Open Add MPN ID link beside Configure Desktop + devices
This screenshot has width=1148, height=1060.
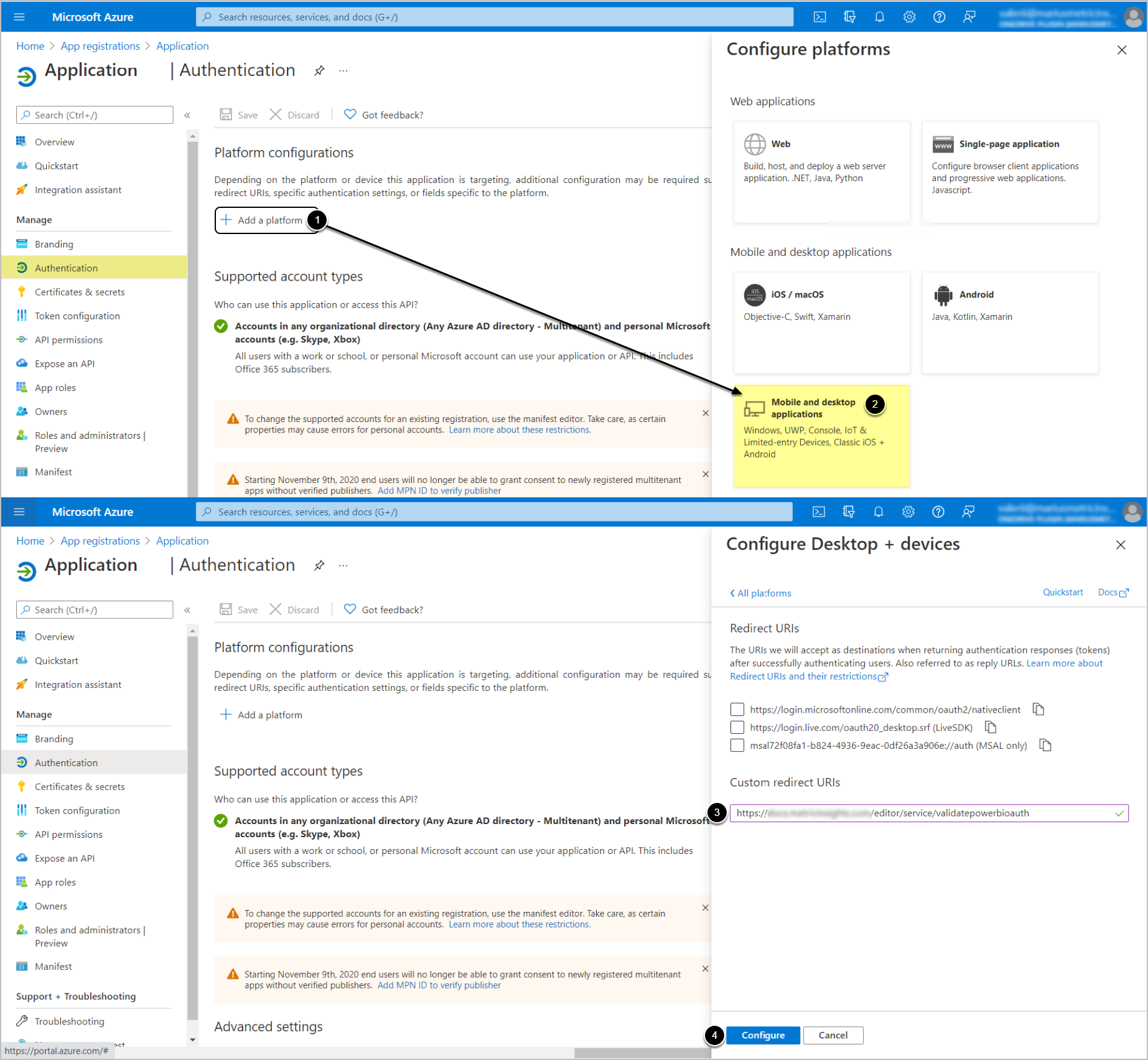click(x=439, y=985)
